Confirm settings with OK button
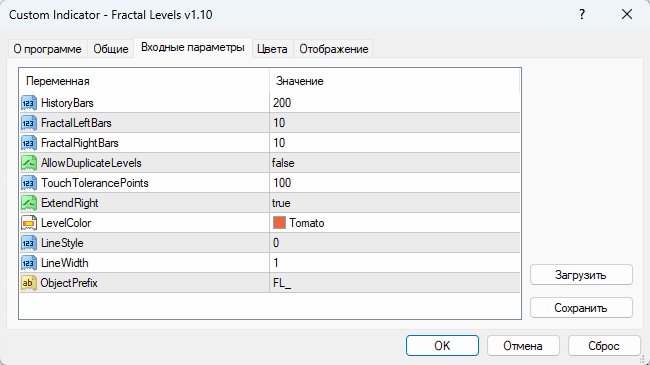The height and width of the screenshot is (365, 650). 442,346
